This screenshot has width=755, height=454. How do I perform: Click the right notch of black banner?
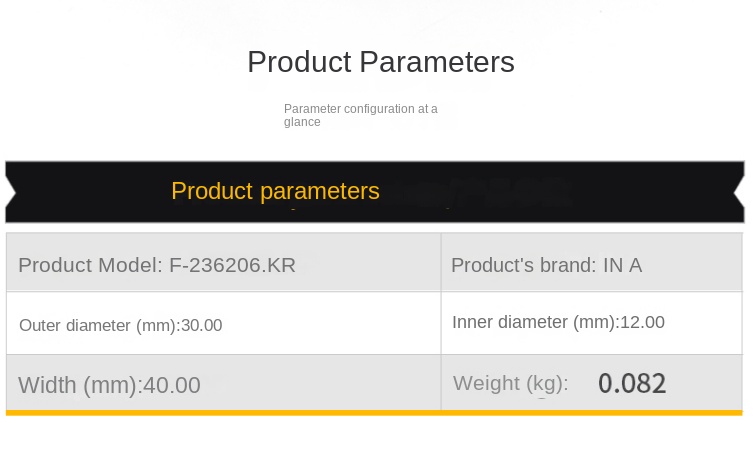pyautogui.click(x=739, y=192)
